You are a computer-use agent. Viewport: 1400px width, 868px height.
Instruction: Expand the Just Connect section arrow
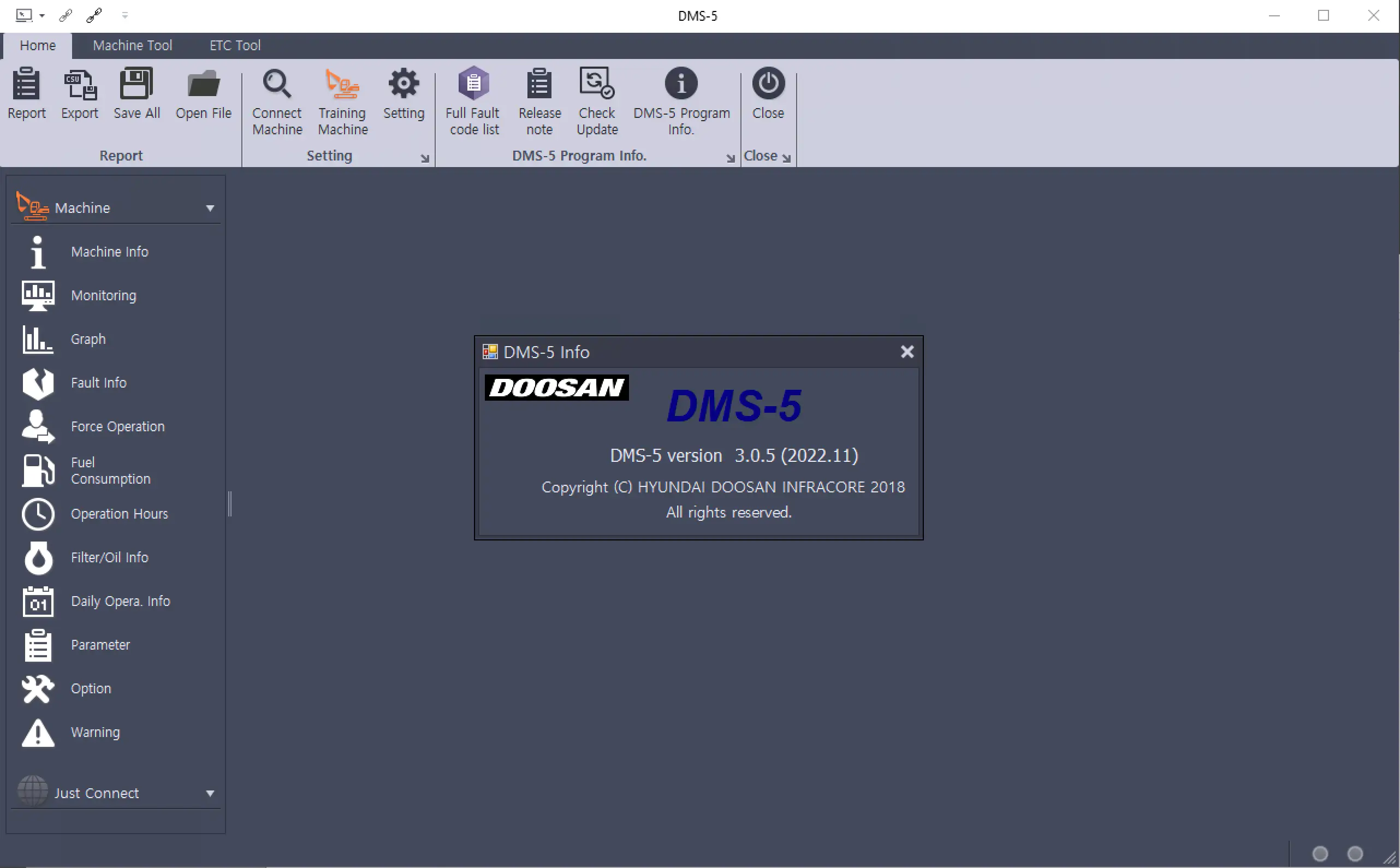(210, 793)
